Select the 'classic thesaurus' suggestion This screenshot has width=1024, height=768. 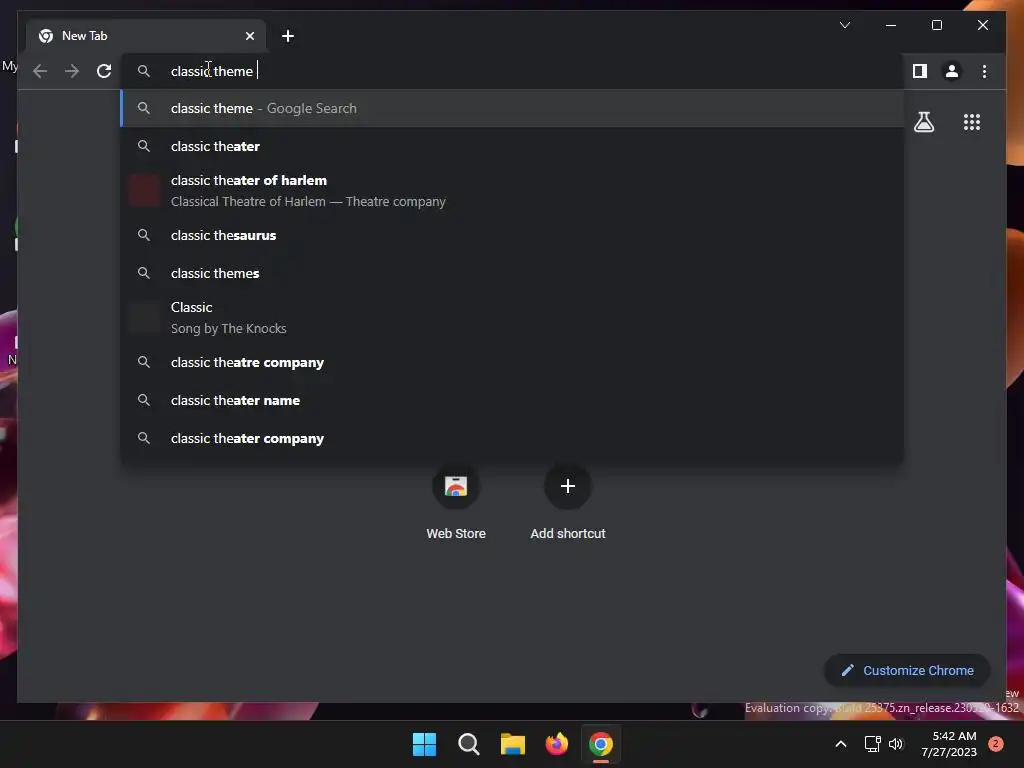pyautogui.click(x=512, y=235)
